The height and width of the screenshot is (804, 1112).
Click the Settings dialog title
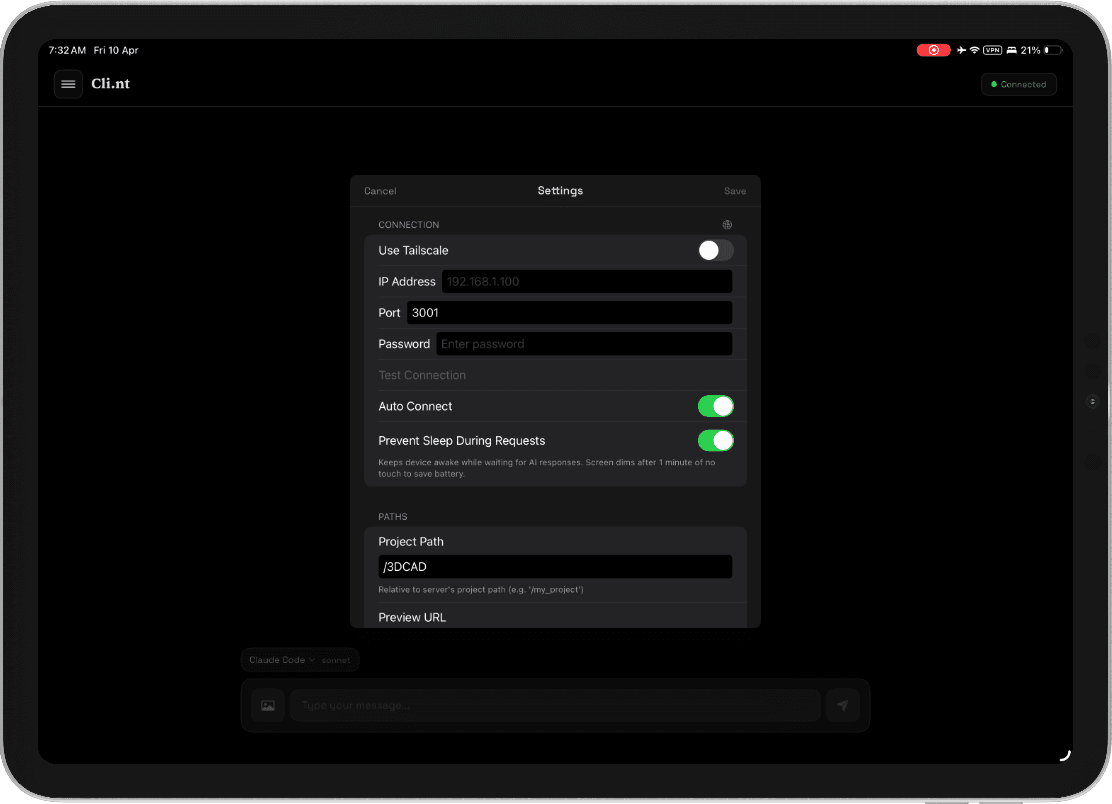click(560, 191)
